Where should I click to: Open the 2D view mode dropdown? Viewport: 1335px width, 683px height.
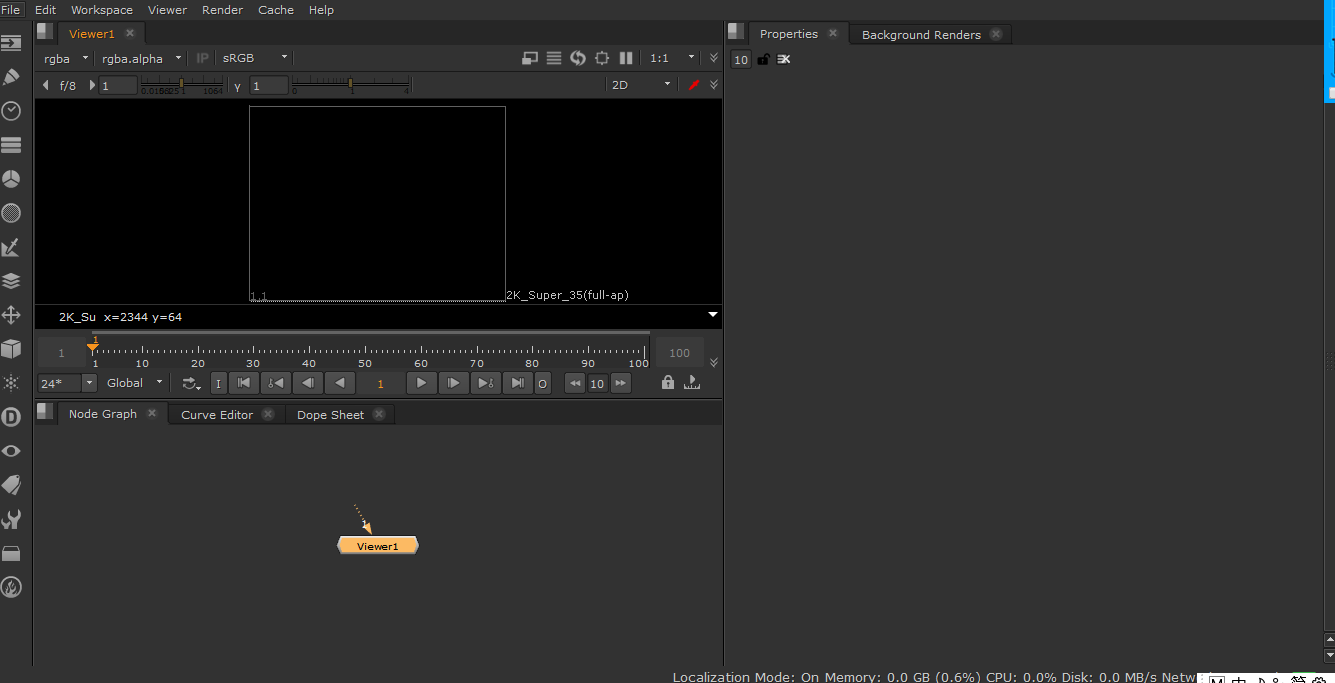pos(641,85)
